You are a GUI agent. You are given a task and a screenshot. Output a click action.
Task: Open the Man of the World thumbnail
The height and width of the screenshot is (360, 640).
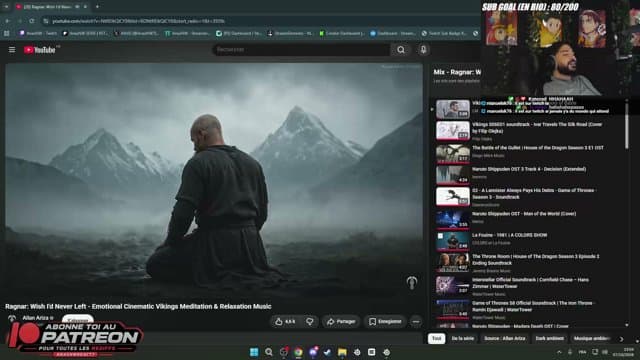pyautogui.click(x=453, y=219)
